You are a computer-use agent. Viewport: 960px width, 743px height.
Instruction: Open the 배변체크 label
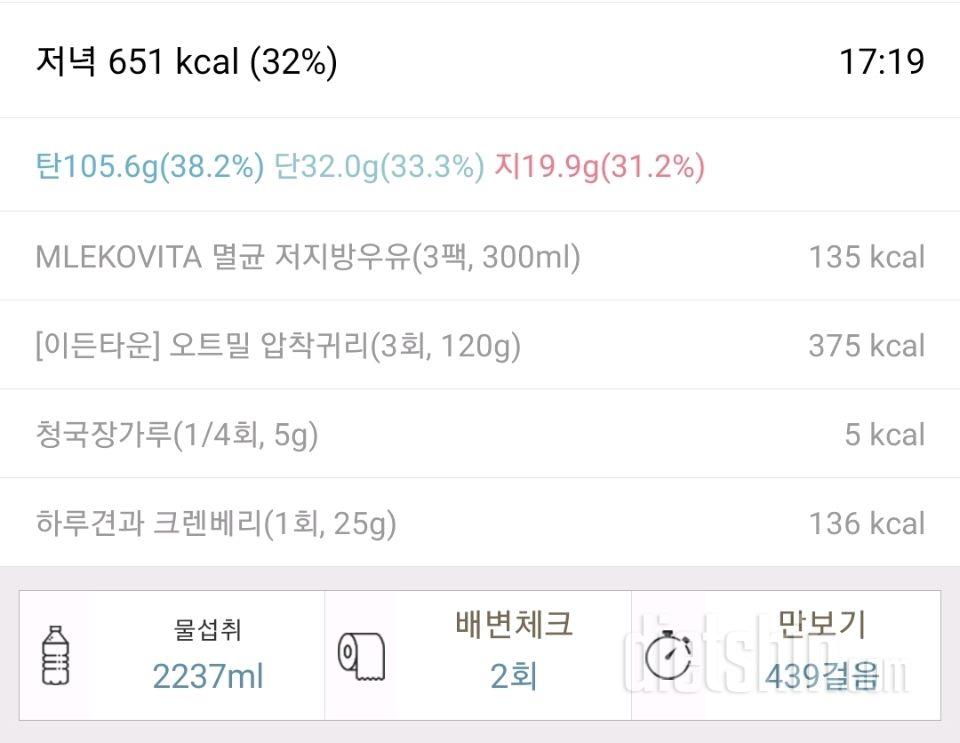point(513,625)
